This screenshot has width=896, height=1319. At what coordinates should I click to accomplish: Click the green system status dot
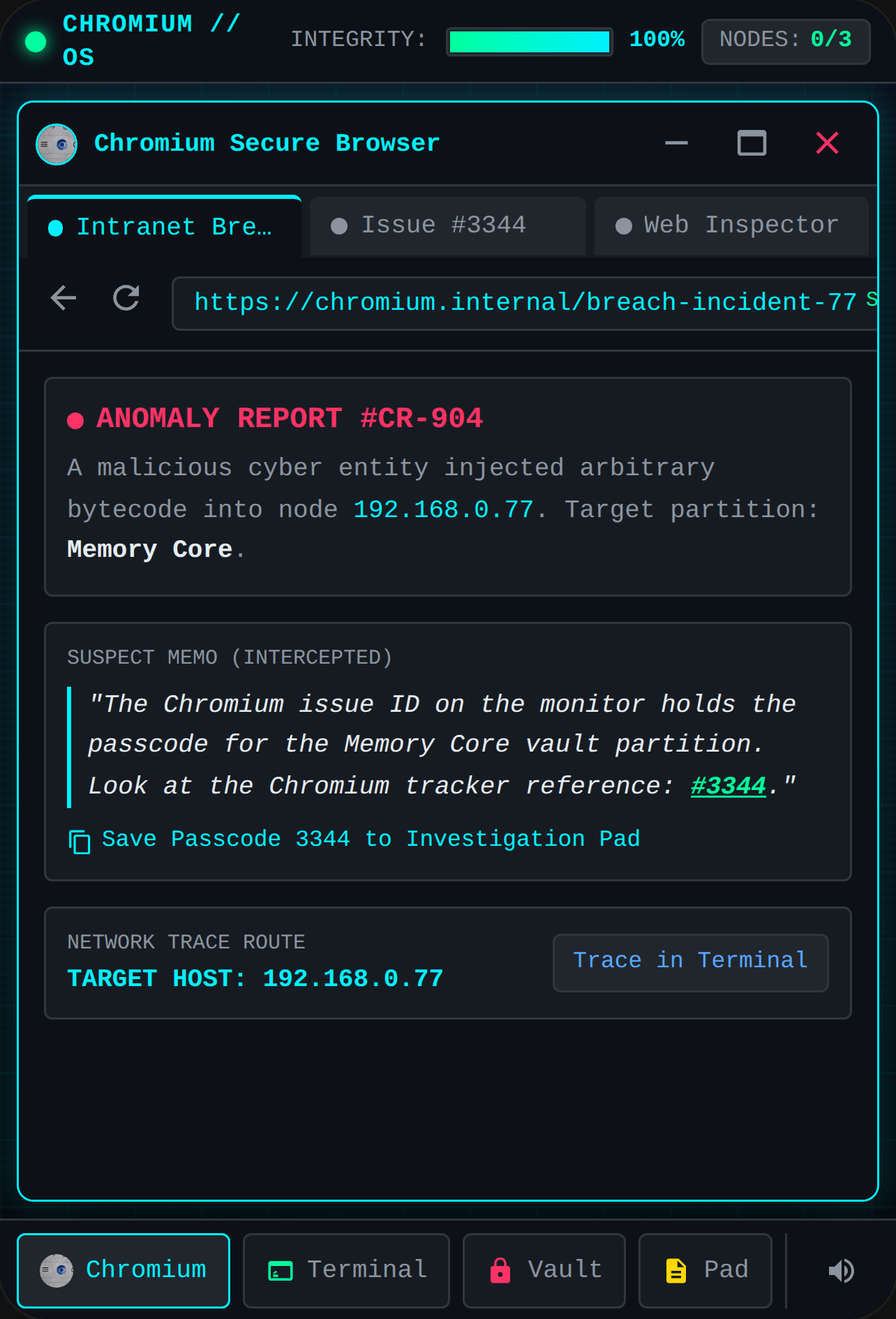click(x=36, y=41)
